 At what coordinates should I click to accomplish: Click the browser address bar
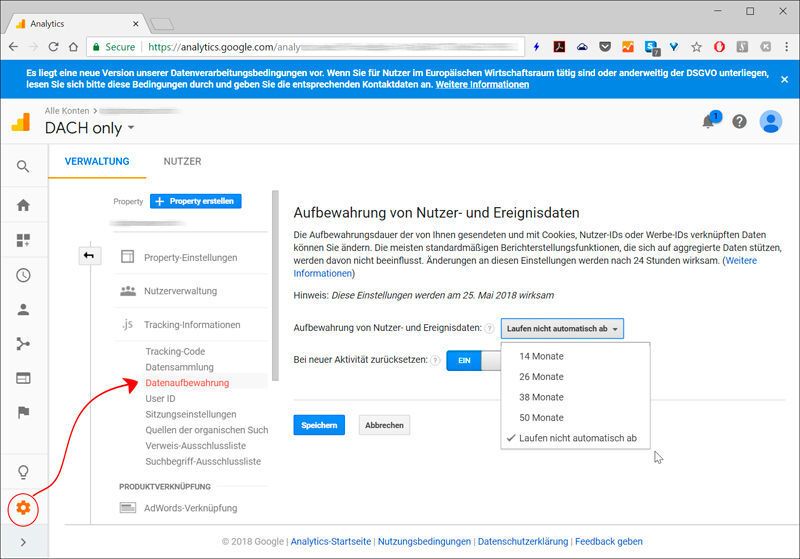click(306, 47)
